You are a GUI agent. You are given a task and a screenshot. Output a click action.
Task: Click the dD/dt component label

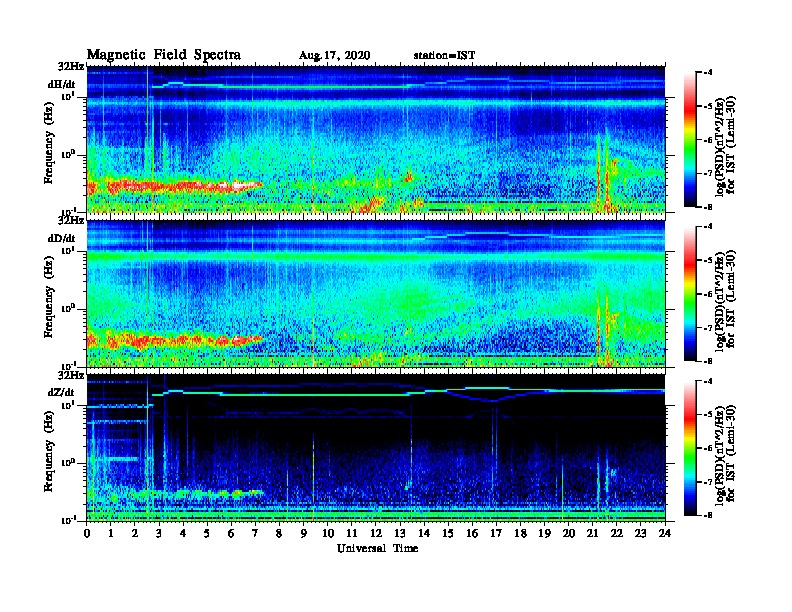click(x=62, y=238)
